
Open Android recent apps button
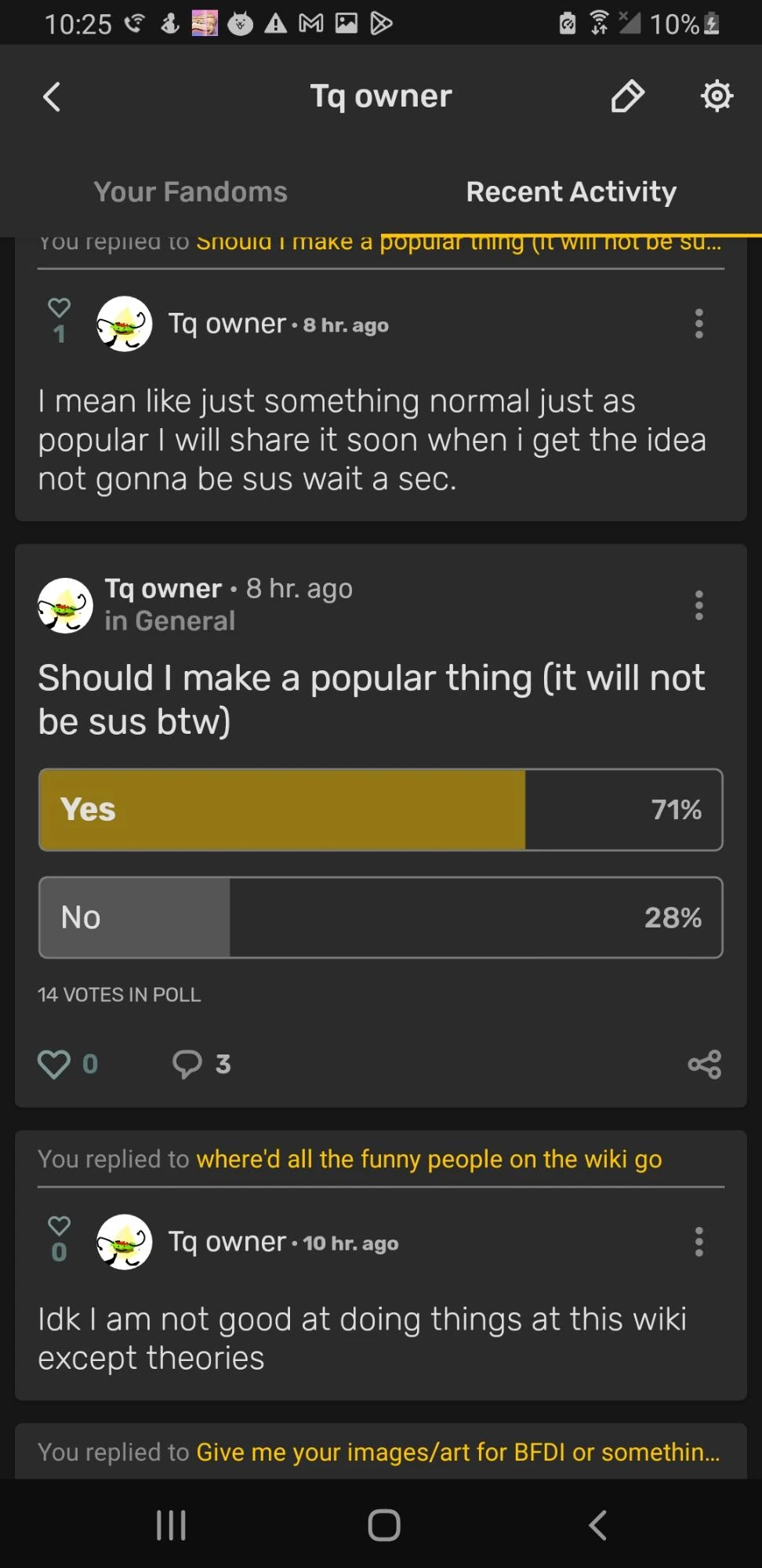(x=171, y=1525)
